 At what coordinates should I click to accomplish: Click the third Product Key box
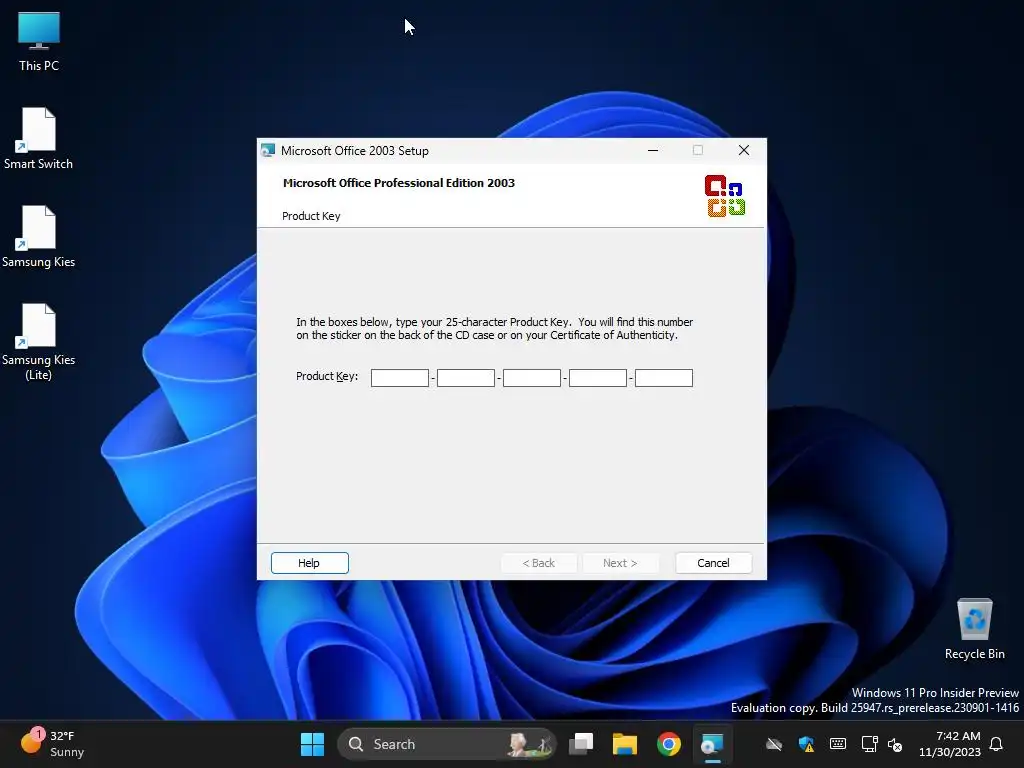pyautogui.click(x=532, y=377)
